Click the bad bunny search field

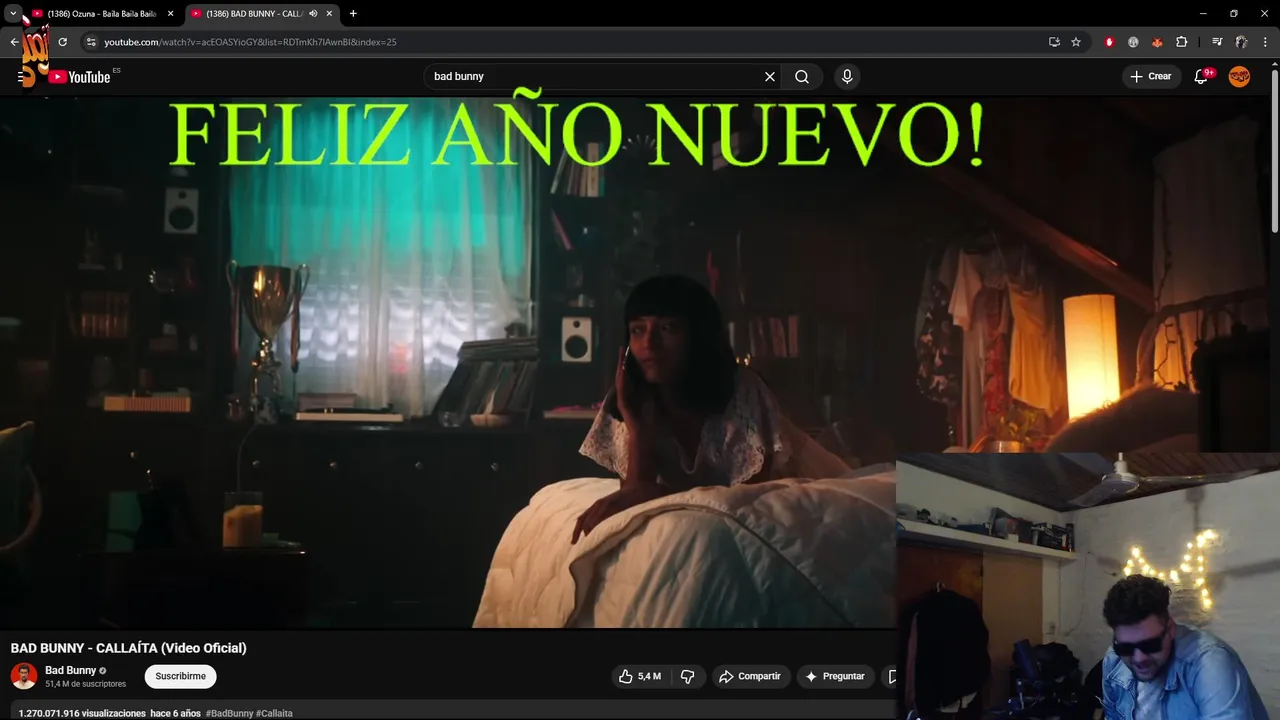click(x=595, y=77)
